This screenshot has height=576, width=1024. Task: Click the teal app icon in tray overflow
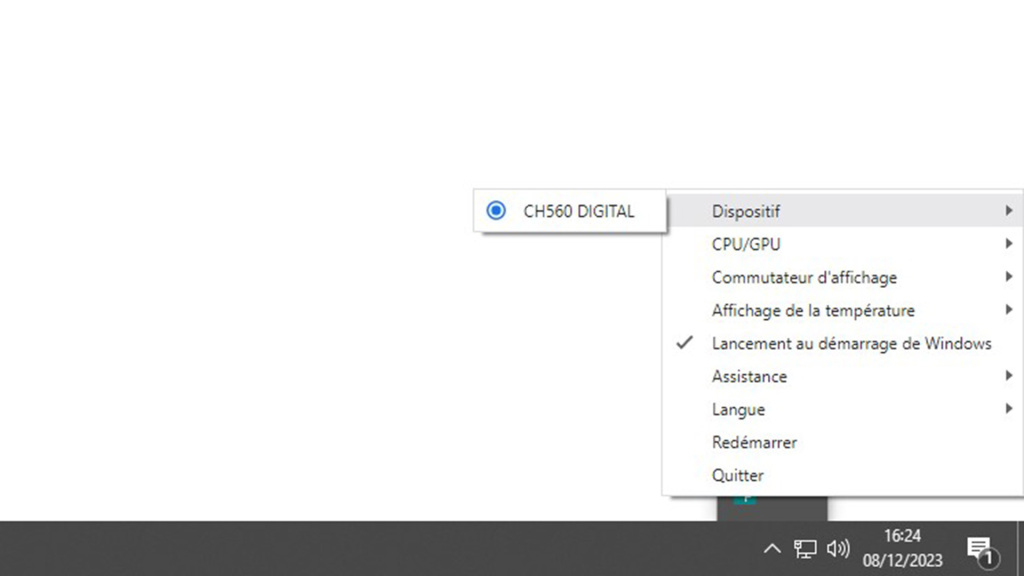[745, 499]
